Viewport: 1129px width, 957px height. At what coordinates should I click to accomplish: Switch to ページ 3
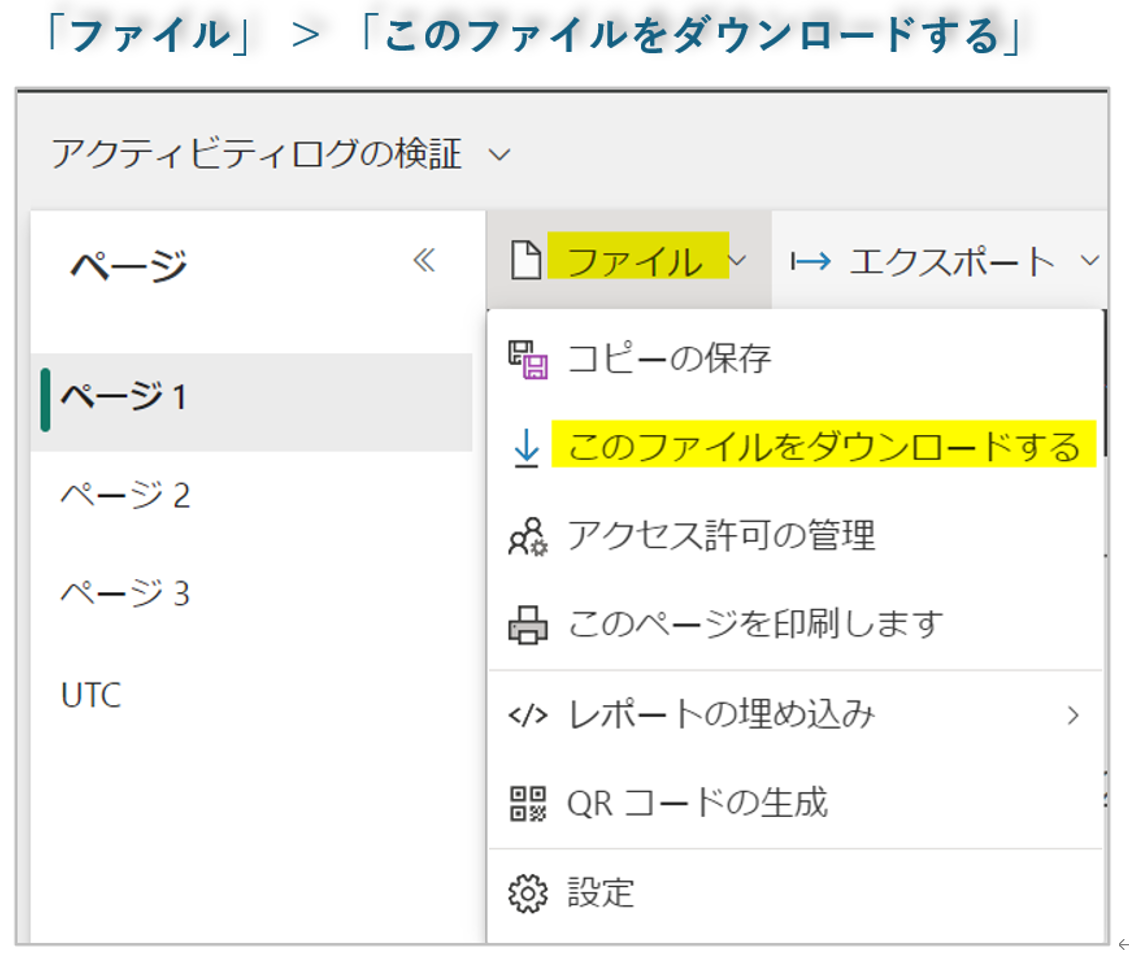click(125, 594)
